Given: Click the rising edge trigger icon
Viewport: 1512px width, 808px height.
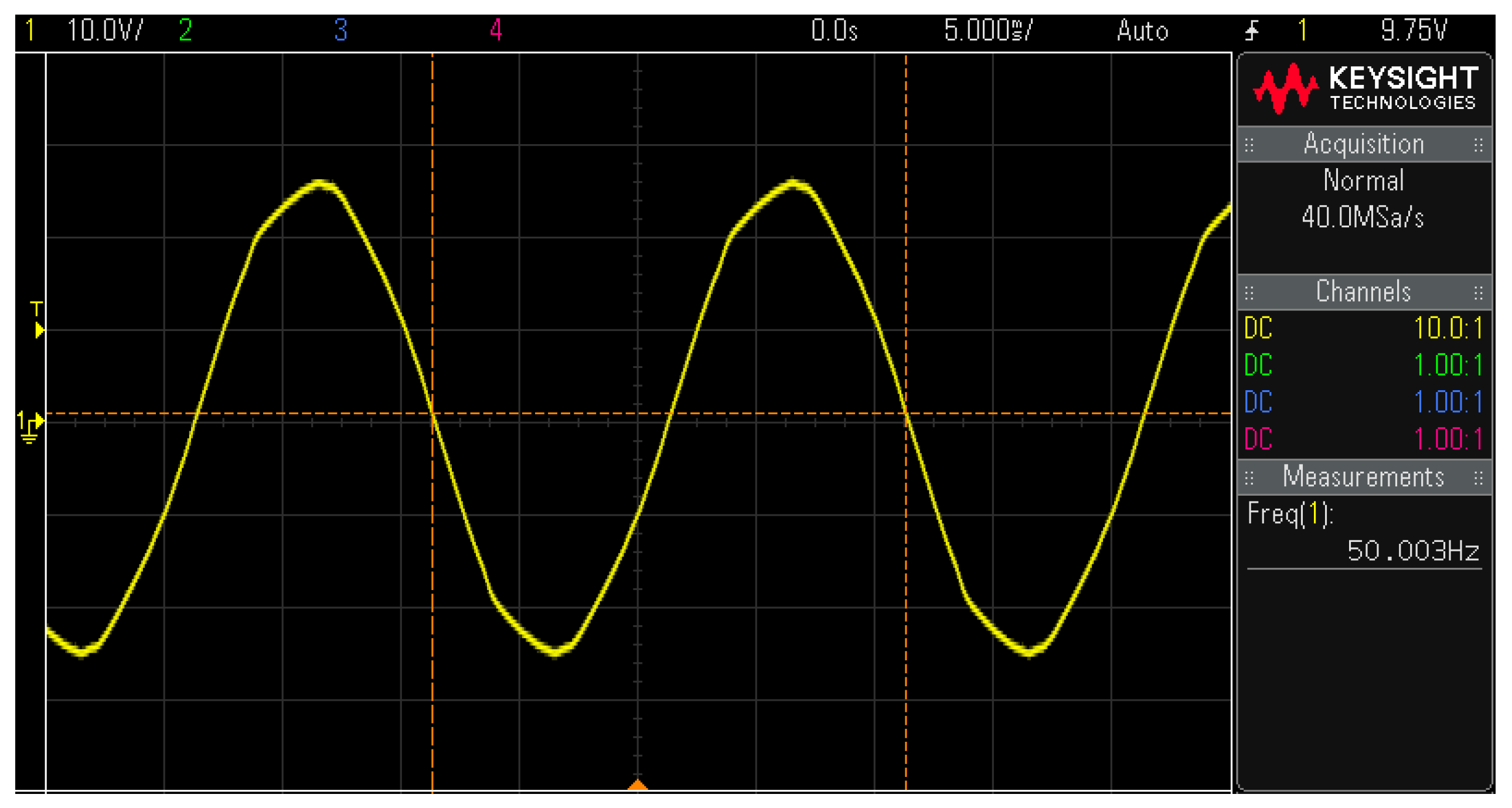Looking at the screenshot, I should [1252, 30].
